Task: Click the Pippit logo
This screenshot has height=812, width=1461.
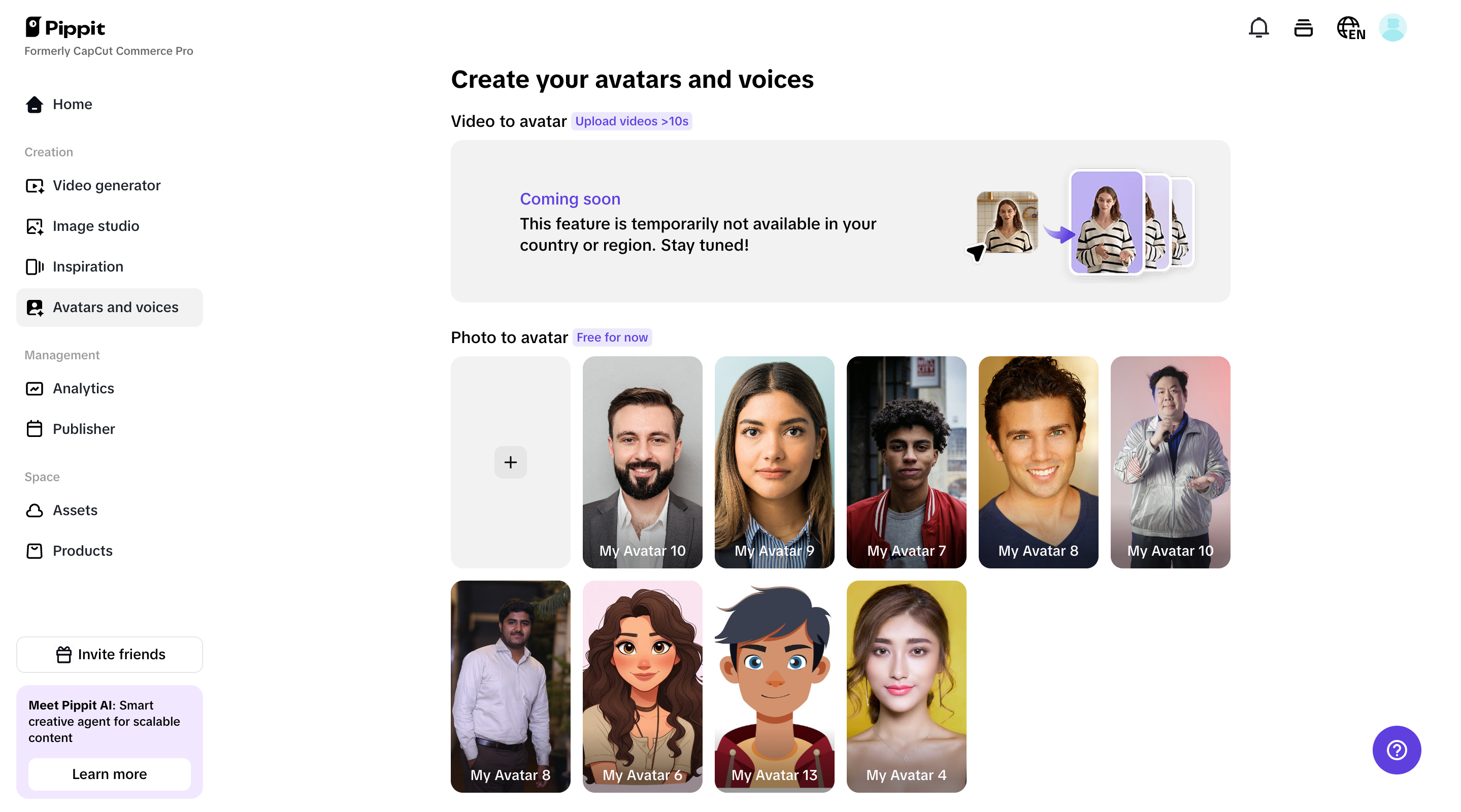Action: coord(65,27)
